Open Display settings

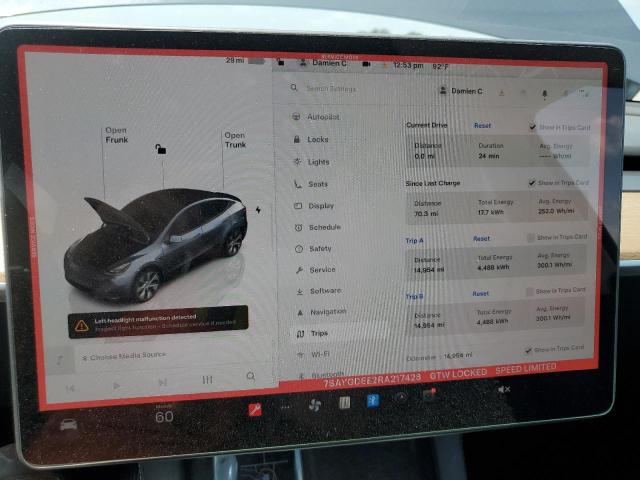[x=314, y=206]
